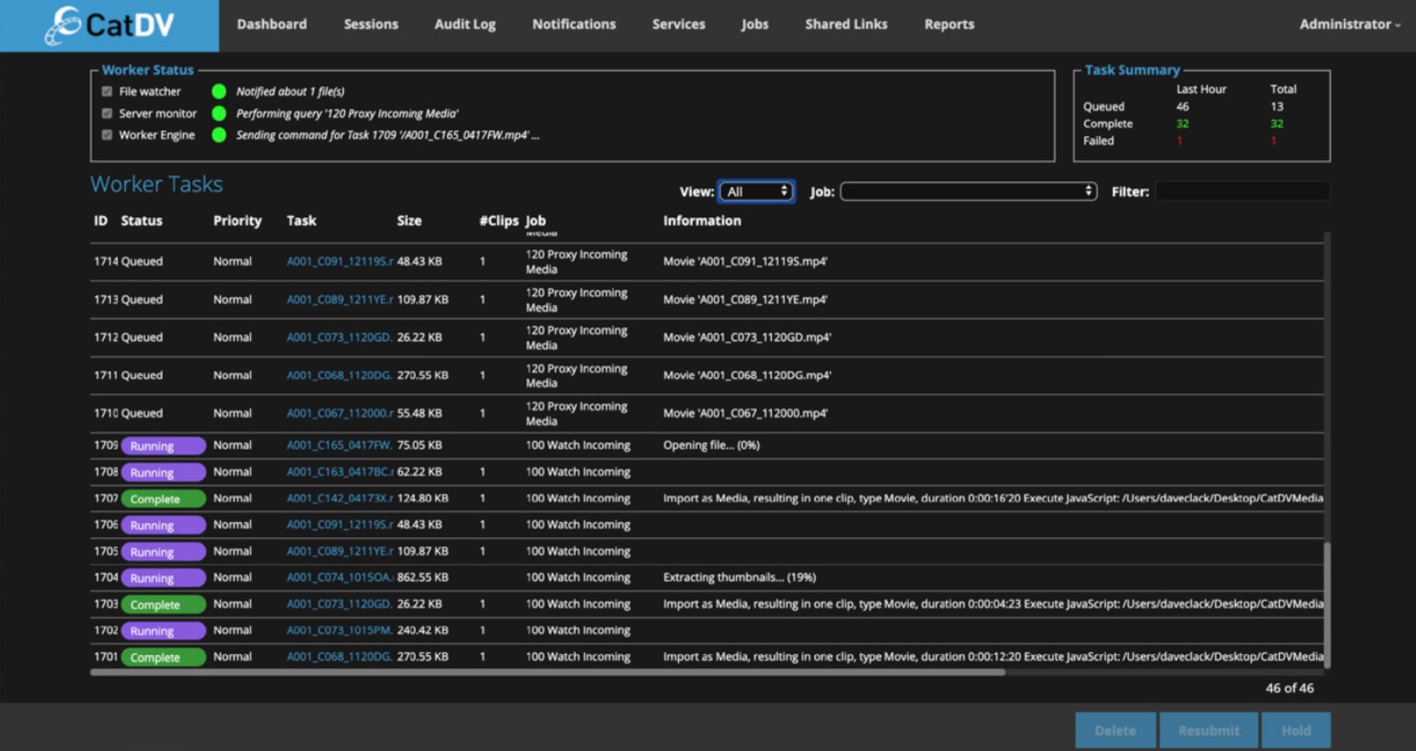The height and width of the screenshot is (751, 1416).
Task: Switch to the Notifications page
Action: 574,25
